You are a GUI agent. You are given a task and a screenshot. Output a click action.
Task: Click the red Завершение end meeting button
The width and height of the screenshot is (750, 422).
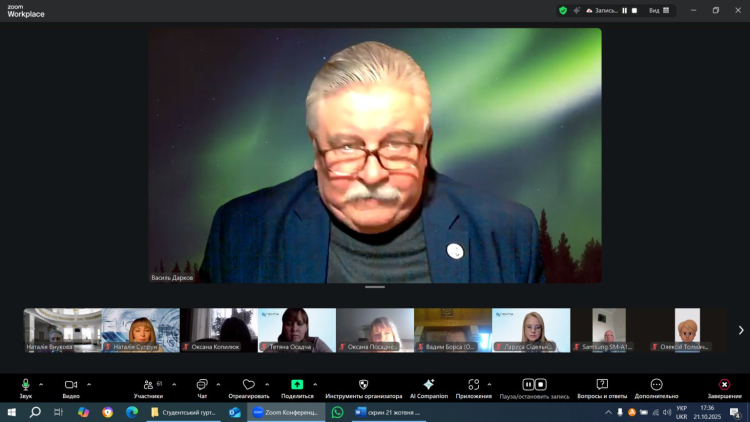pos(724,385)
